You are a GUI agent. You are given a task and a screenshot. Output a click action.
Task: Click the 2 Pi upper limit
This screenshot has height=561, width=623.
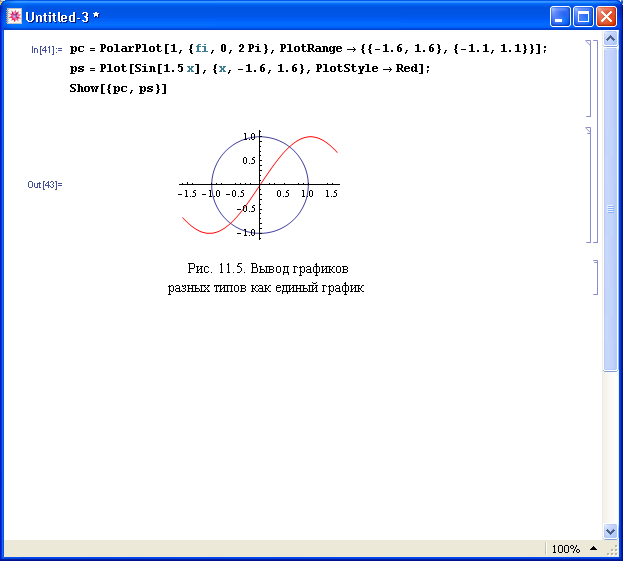point(250,48)
